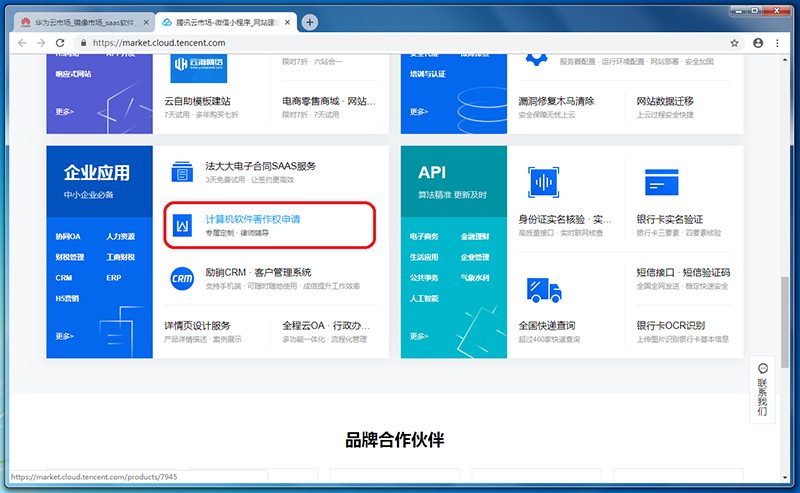
Task: View site security lock icon
Action: pos(83,43)
